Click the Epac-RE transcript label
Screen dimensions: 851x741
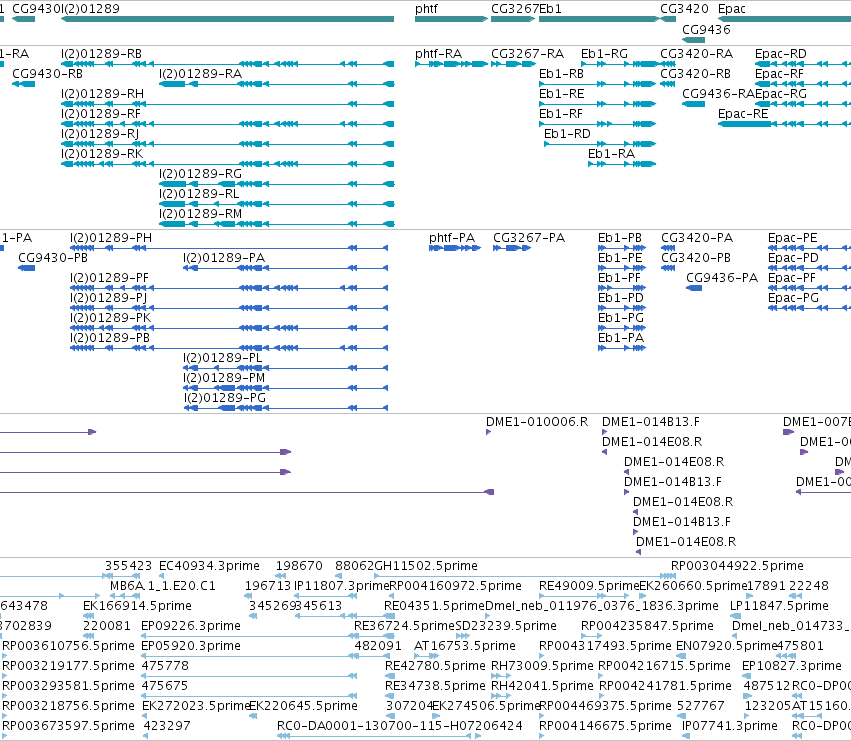(x=743, y=114)
